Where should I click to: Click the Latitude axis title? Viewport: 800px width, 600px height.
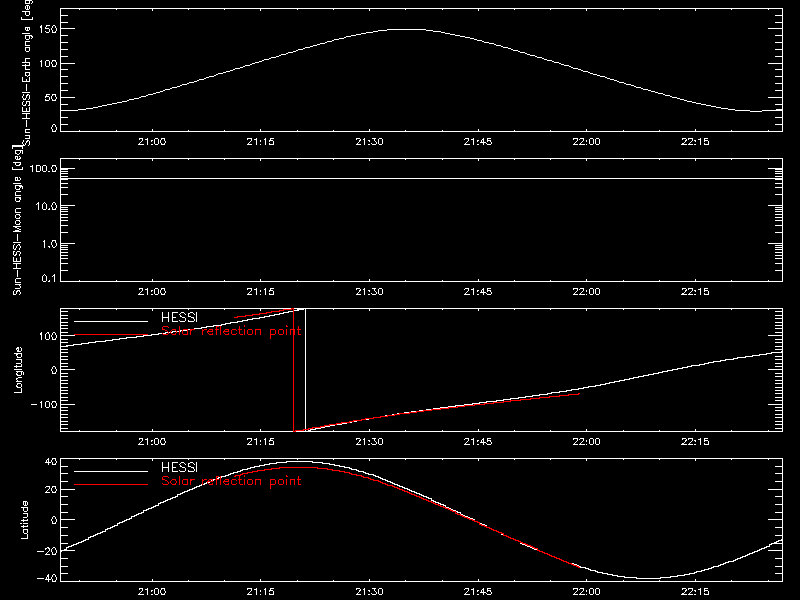pyautogui.click(x=24, y=520)
